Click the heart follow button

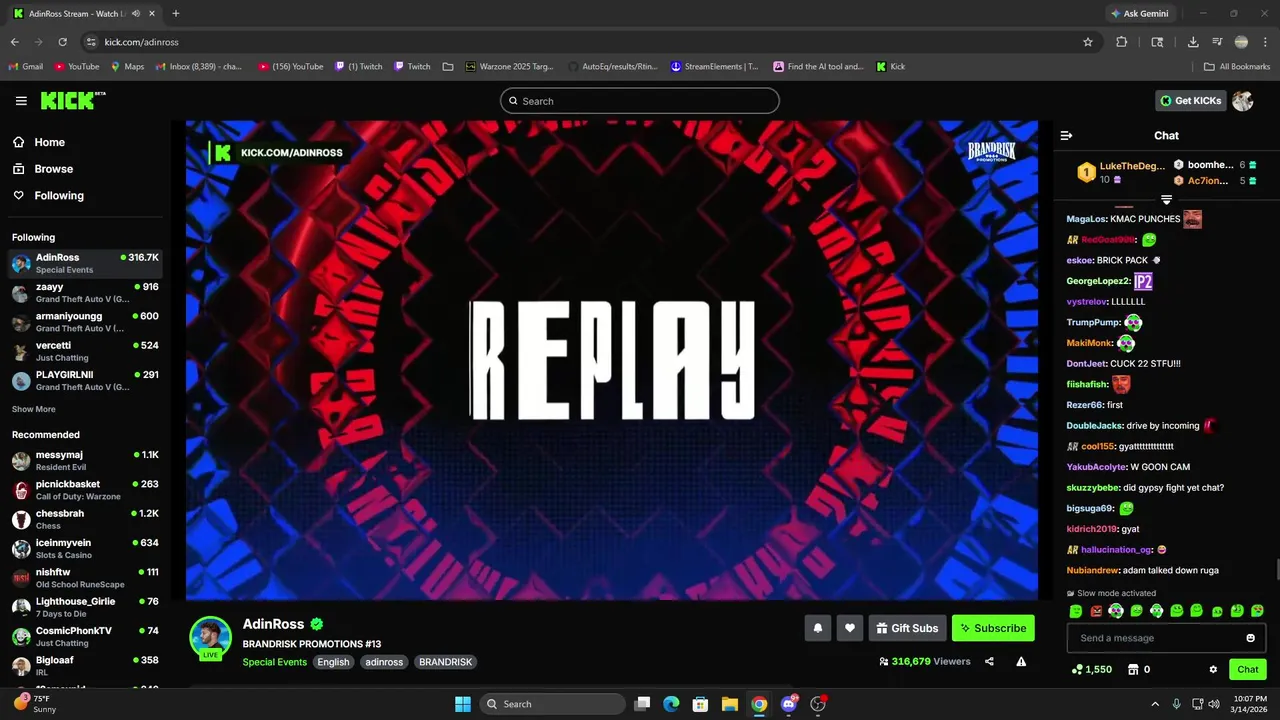(x=850, y=628)
